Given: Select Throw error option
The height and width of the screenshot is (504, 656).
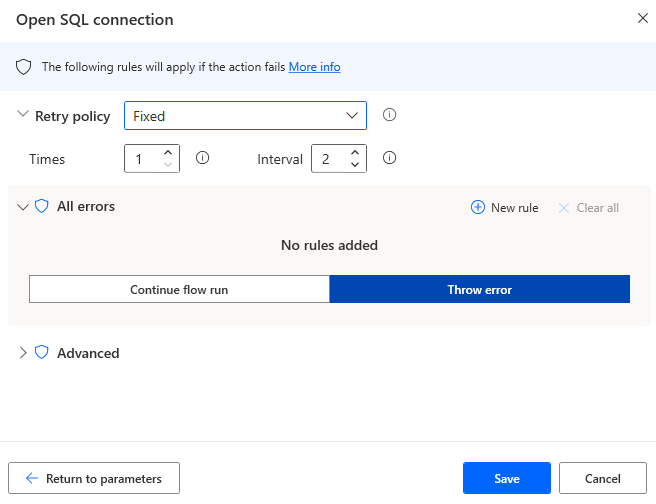Looking at the screenshot, I should 479,289.
